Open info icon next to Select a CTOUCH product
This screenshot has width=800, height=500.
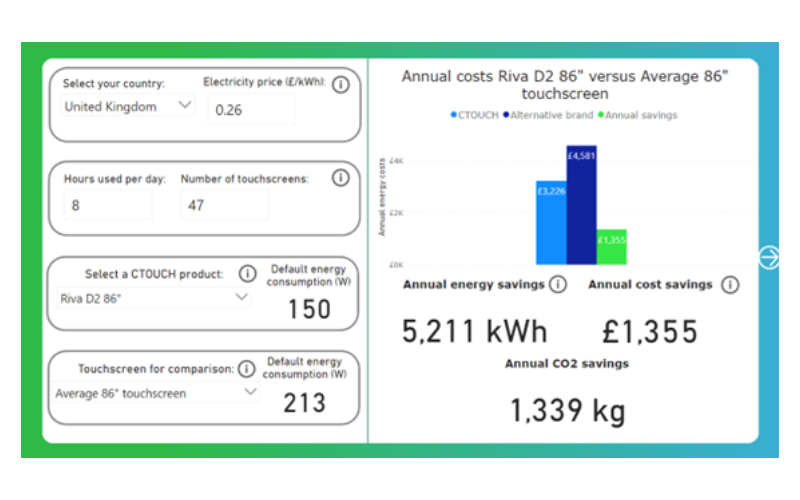point(247,274)
